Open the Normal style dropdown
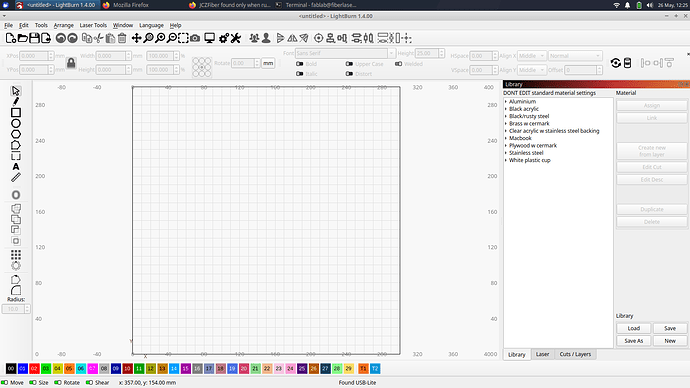Image resolution: width=690 pixels, height=388 pixels. 575,56
